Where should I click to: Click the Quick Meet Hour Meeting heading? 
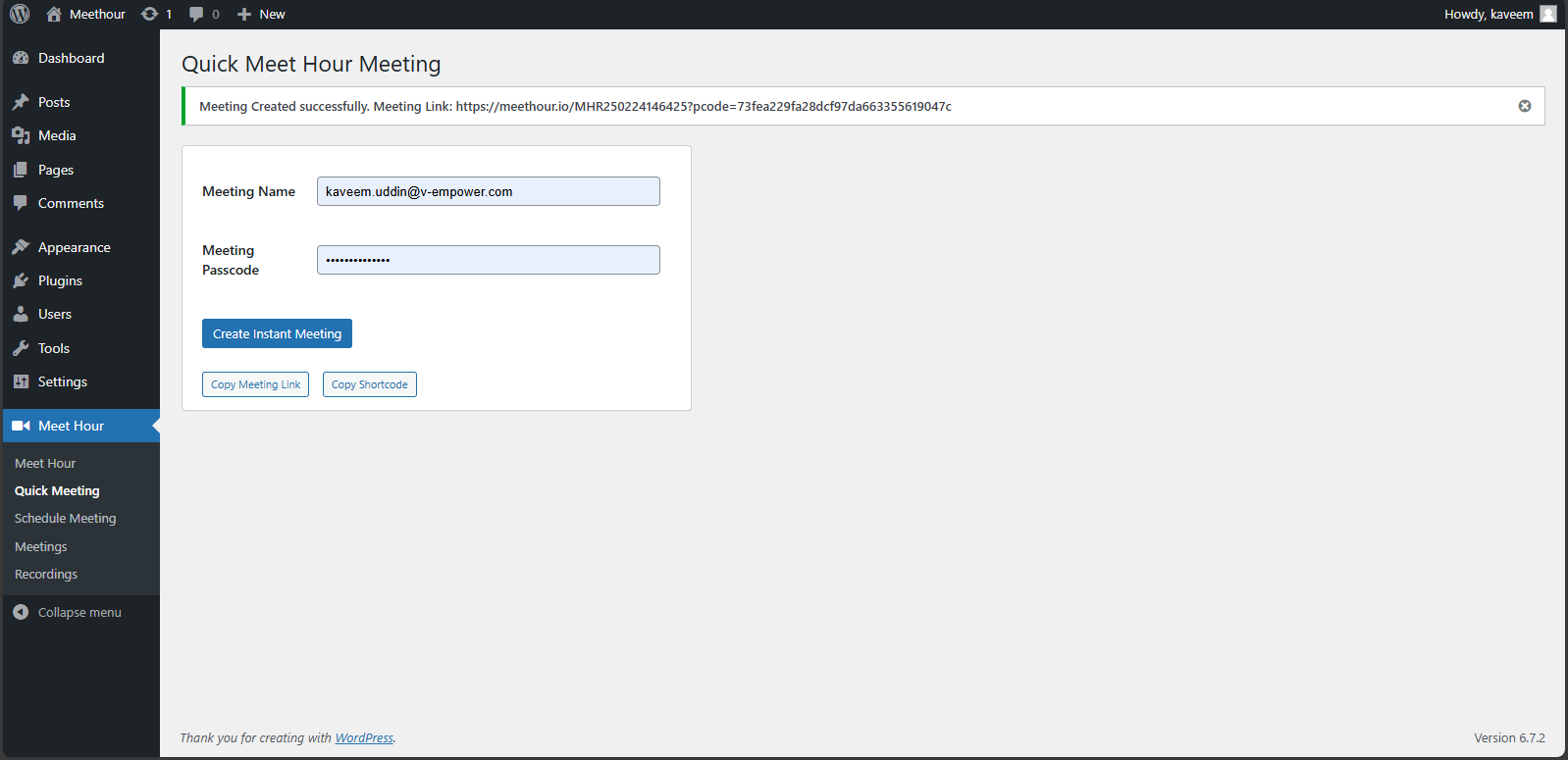pos(311,64)
